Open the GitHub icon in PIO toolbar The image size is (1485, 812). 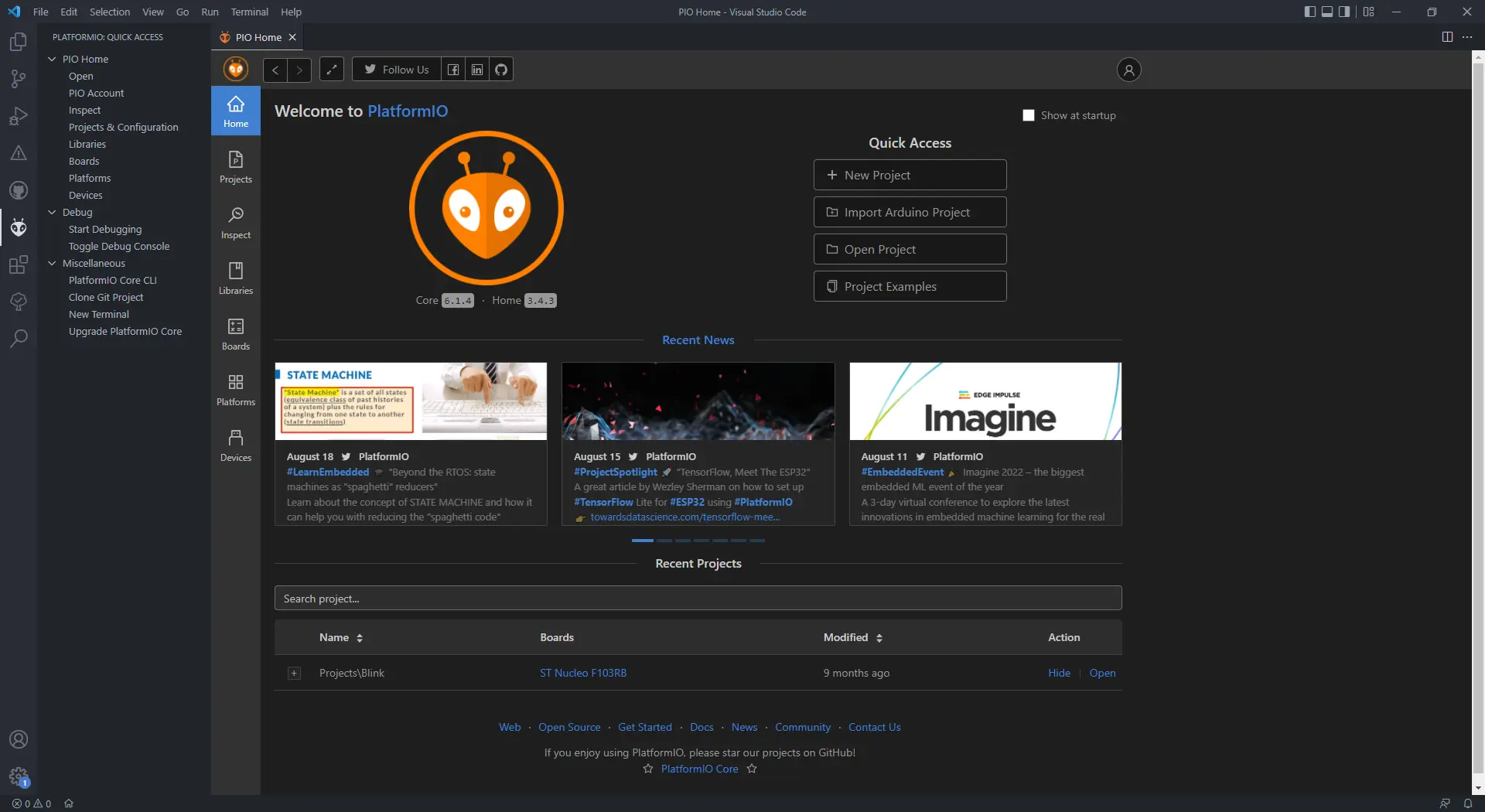click(x=501, y=70)
